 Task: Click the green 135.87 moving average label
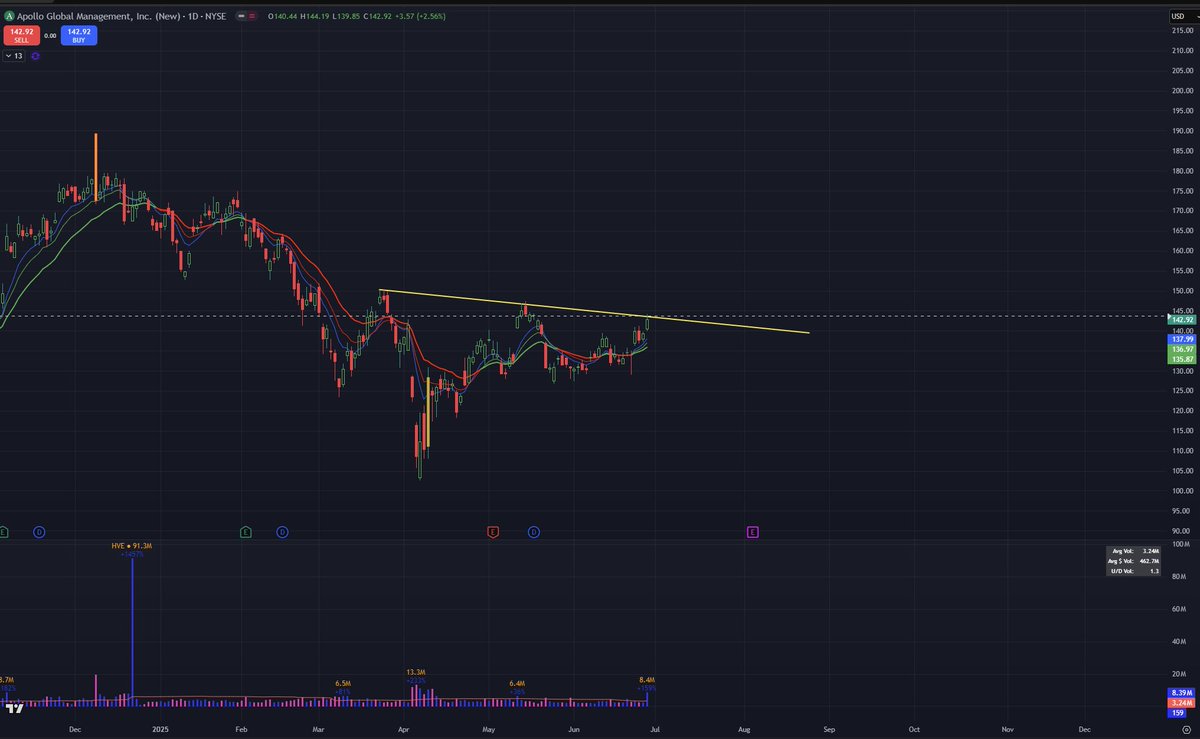coord(1181,359)
